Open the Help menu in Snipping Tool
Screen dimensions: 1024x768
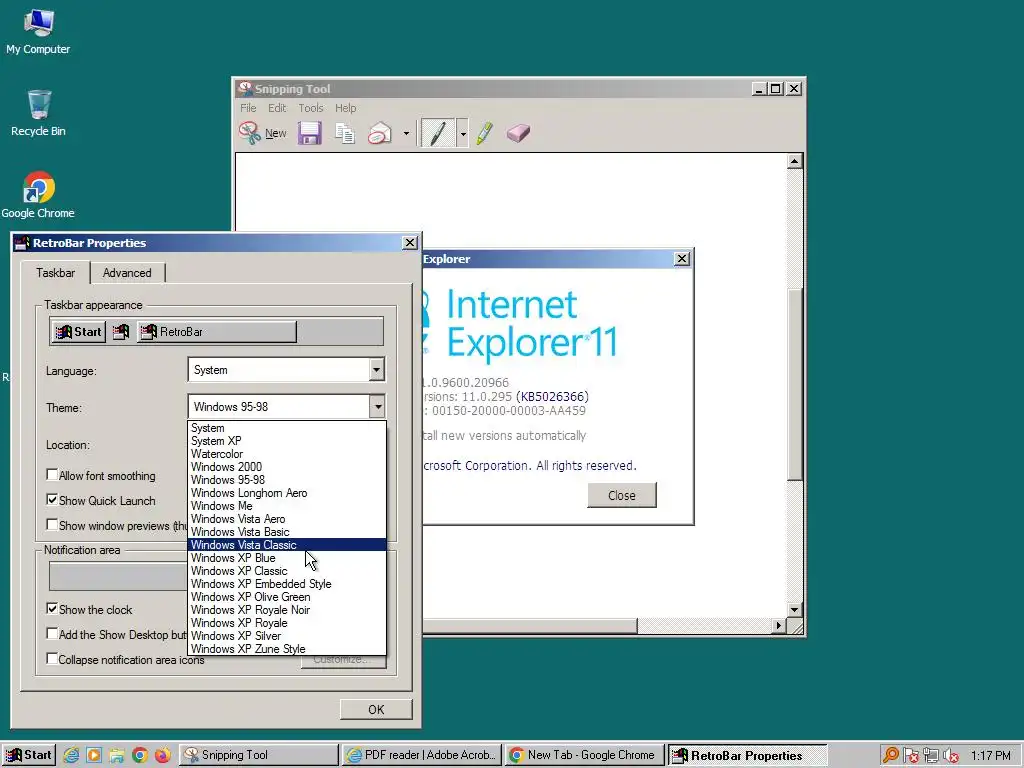point(345,108)
